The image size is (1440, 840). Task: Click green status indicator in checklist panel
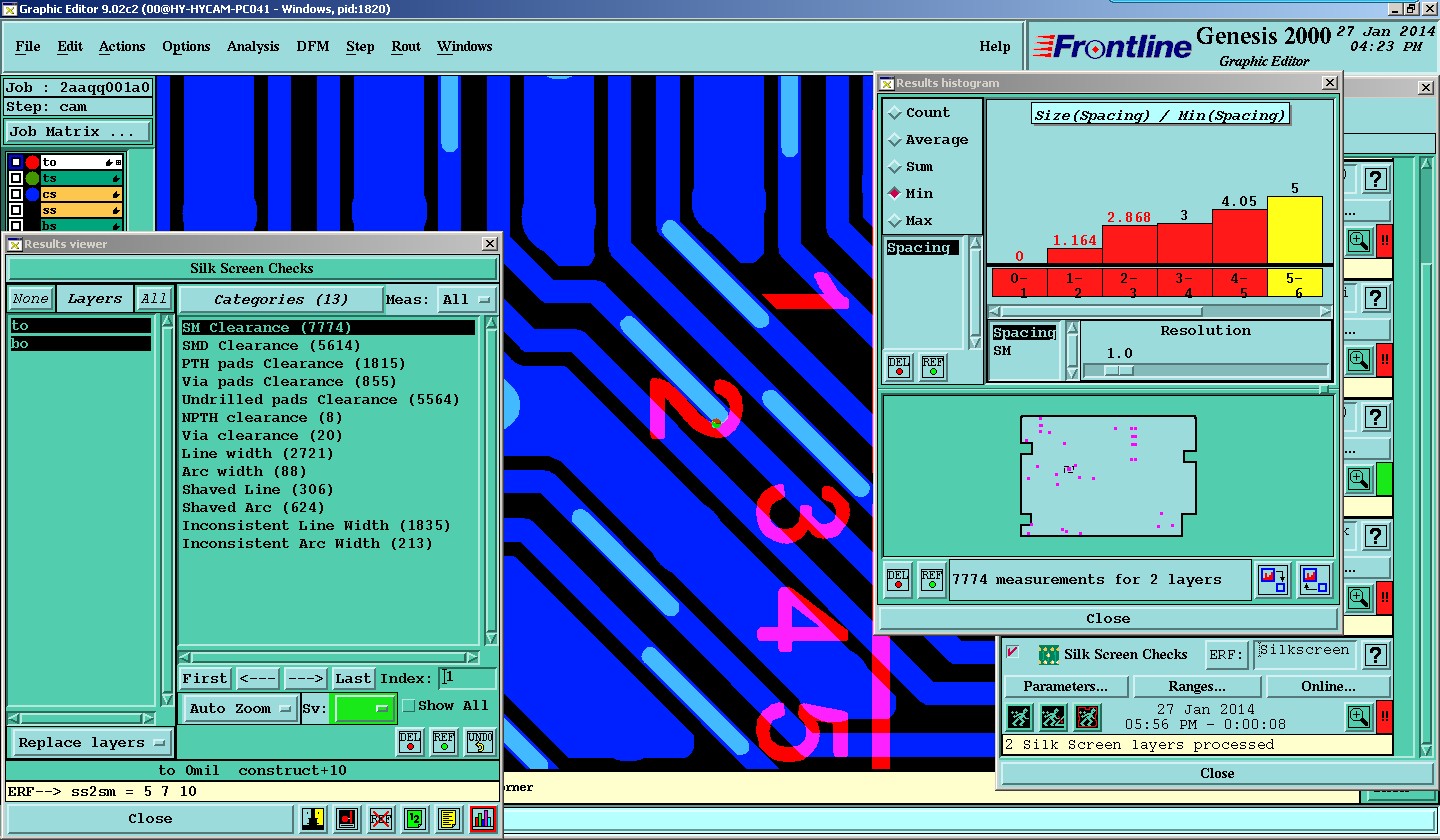point(1384,478)
